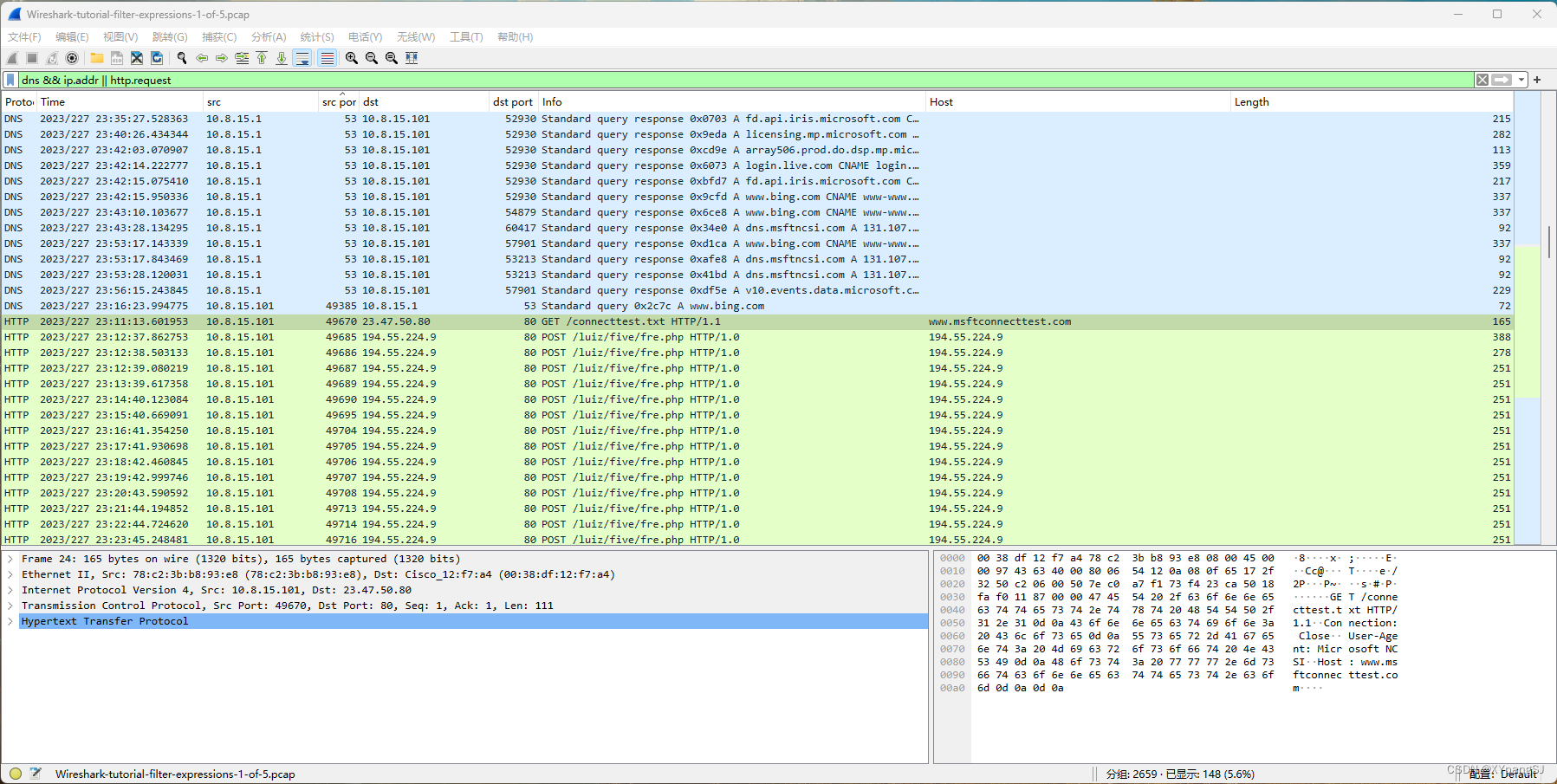Viewport: 1557px width, 784px height.
Task: Go forward with the right green arrow
Action: tap(222, 58)
